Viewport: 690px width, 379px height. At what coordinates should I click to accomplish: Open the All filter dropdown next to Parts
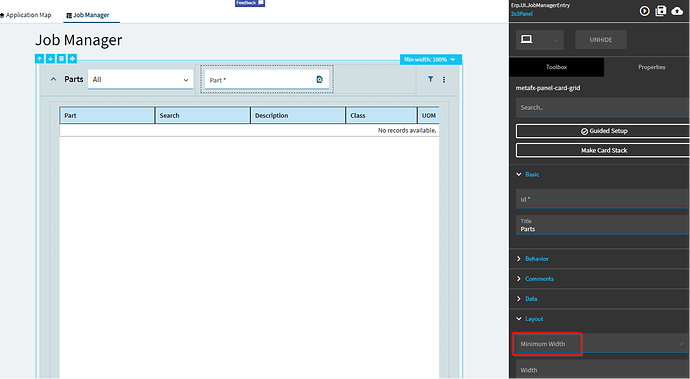click(x=140, y=80)
